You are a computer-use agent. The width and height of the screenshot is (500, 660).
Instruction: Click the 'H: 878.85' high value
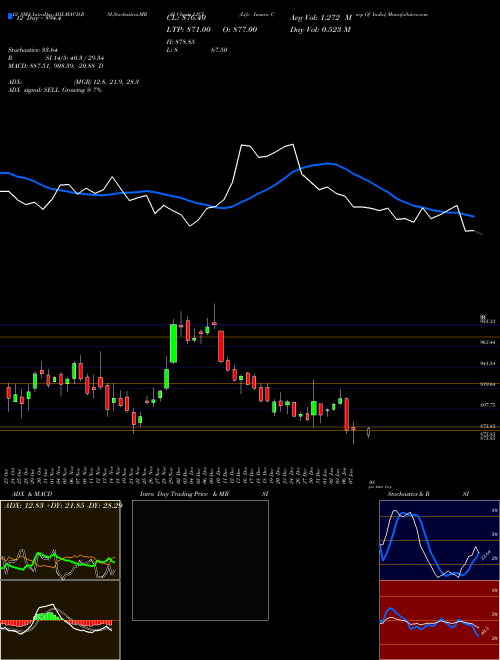(x=183, y=42)
